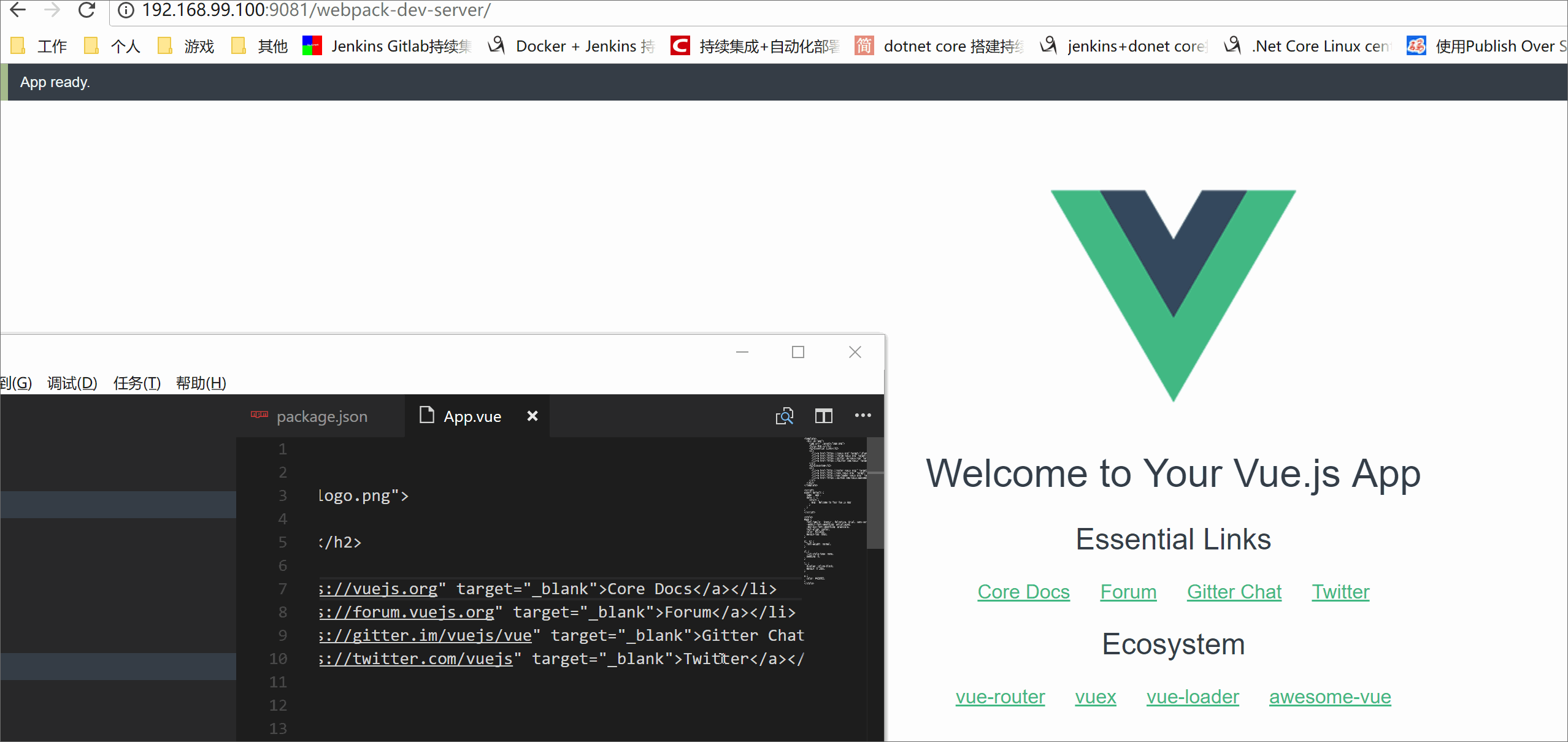
Task: Open the 工作 bookmarks folder
Action: (x=40, y=46)
